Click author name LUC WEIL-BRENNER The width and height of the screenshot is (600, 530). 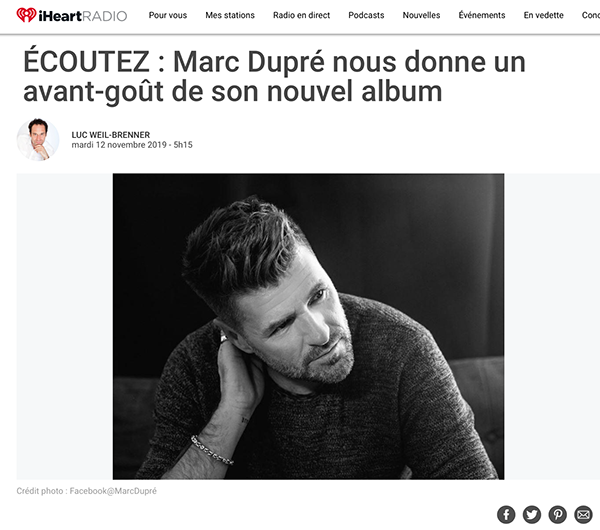point(111,135)
